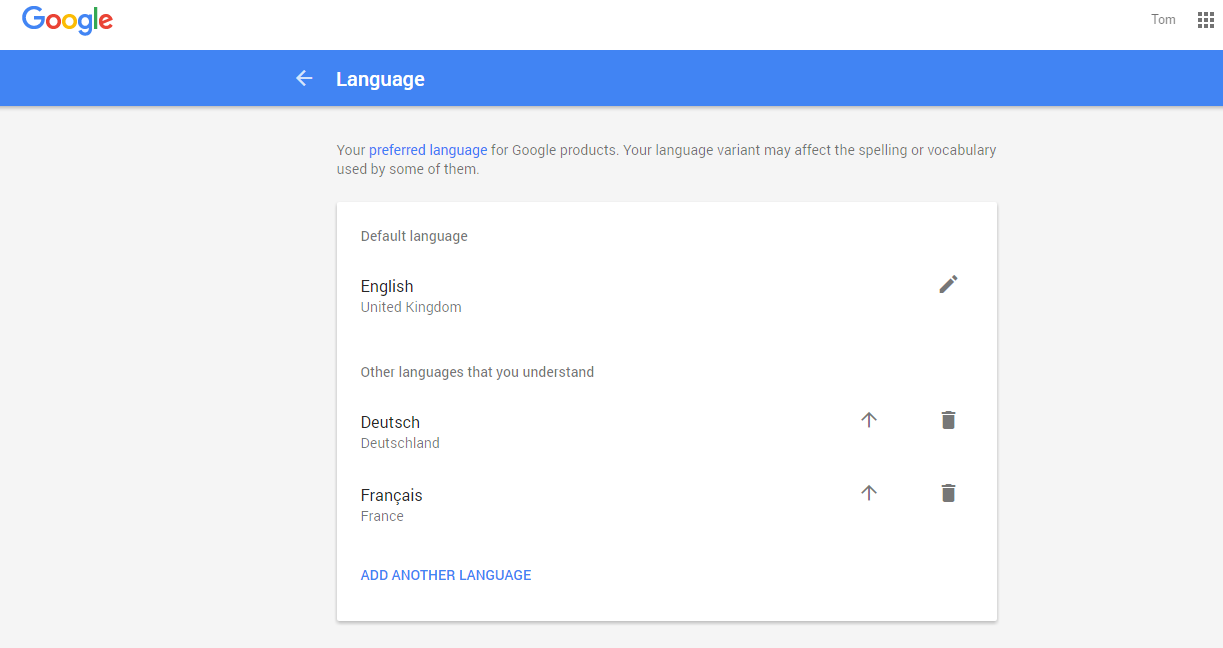The height and width of the screenshot is (648, 1223).
Task: Edit default English language with pencil icon
Action: pyautogui.click(x=948, y=284)
